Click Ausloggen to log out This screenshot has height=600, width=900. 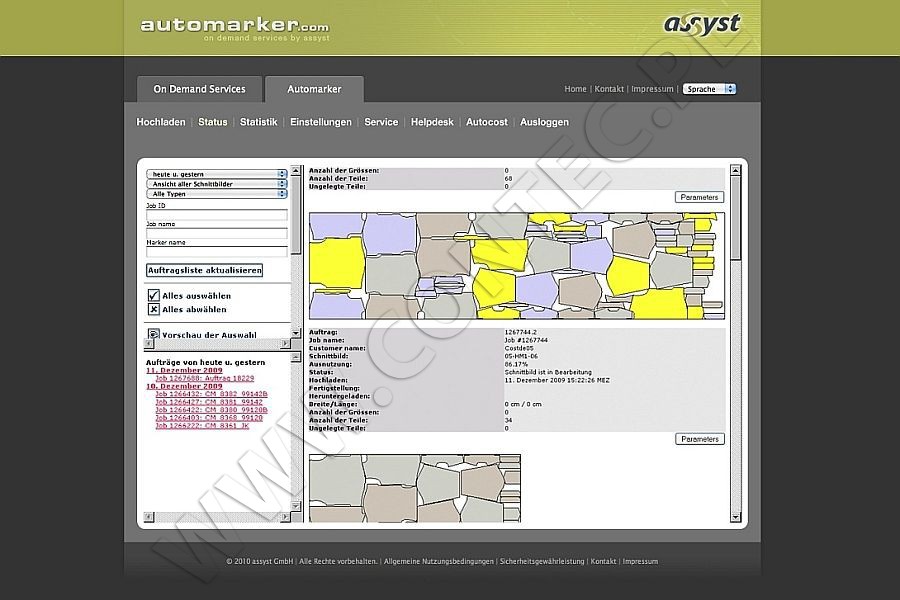click(544, 122)
